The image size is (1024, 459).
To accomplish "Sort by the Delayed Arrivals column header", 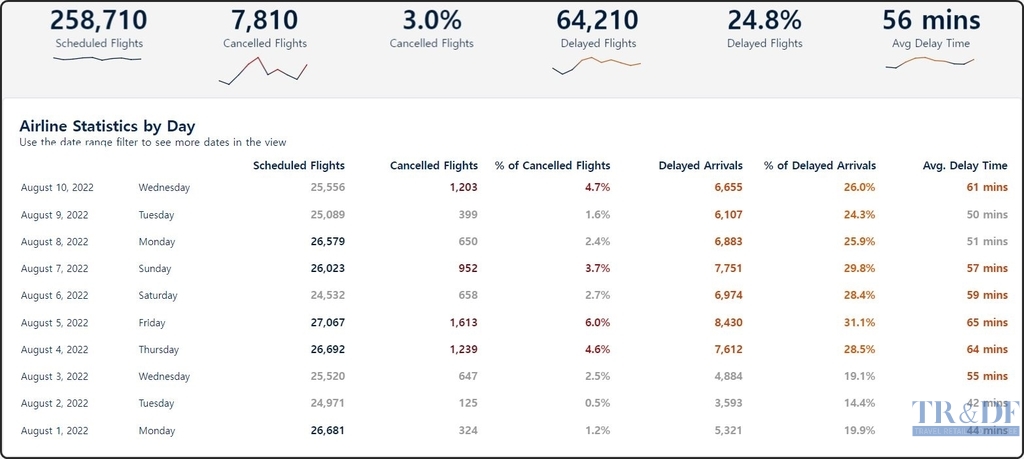I will 700,166.
